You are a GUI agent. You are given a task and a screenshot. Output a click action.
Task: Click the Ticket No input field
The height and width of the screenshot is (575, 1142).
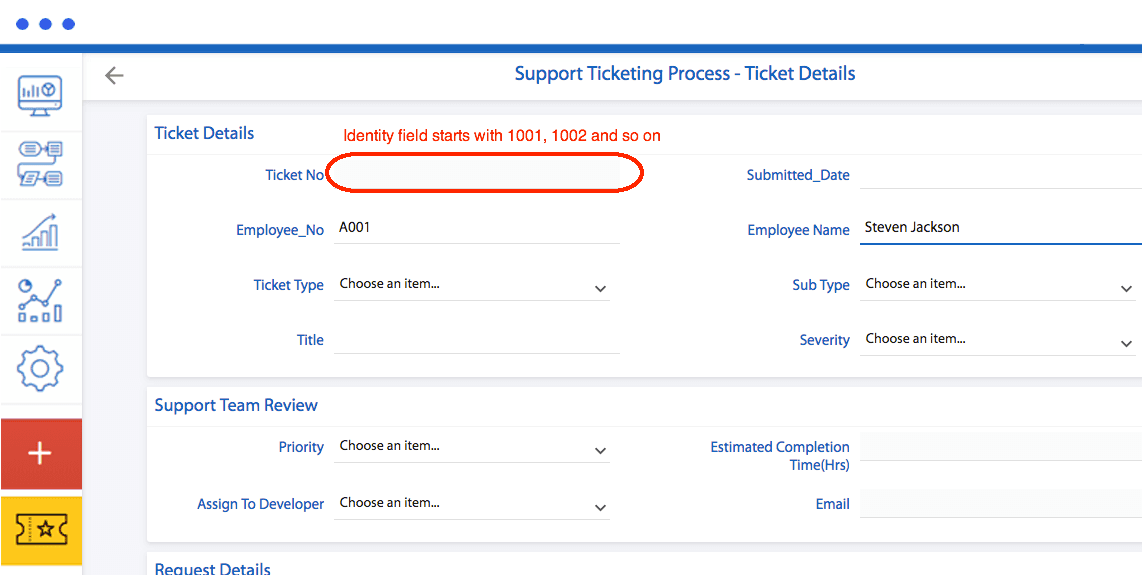(x=484, y=174)
